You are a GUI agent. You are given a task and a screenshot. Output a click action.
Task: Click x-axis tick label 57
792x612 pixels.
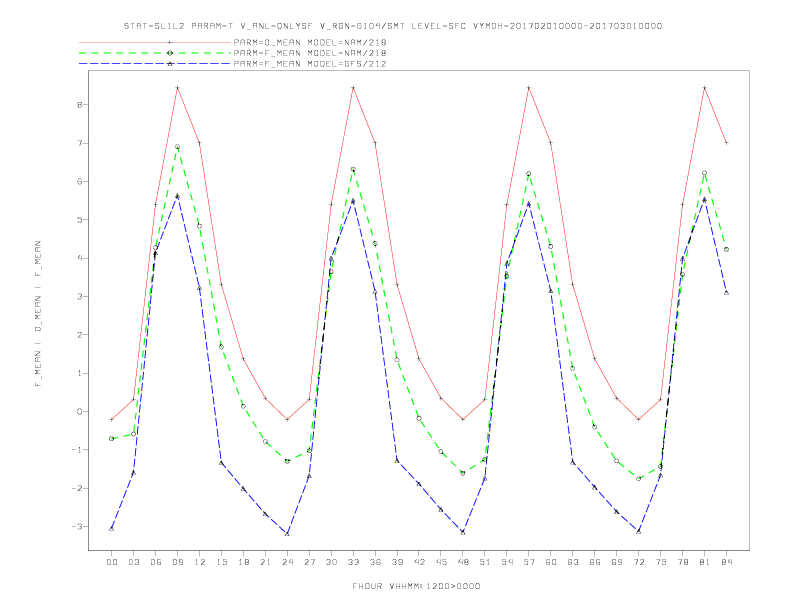(529, 562)
